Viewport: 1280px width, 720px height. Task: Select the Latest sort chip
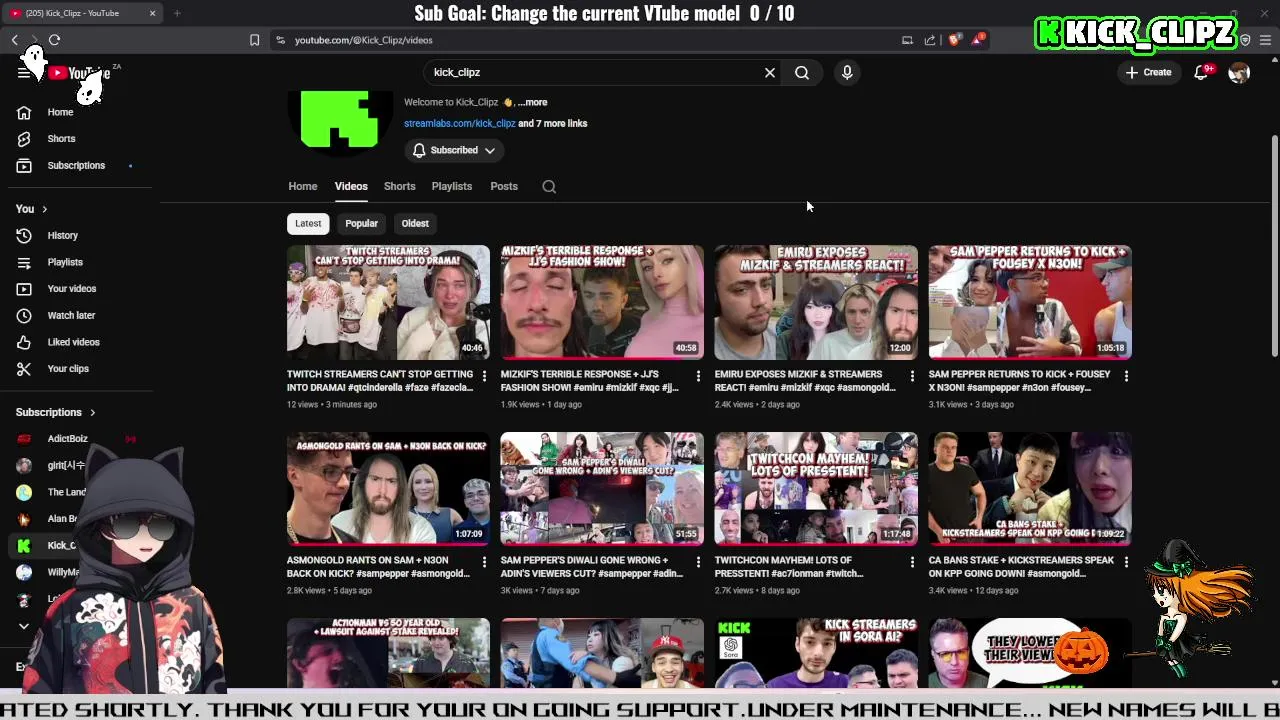coord(308,223)
